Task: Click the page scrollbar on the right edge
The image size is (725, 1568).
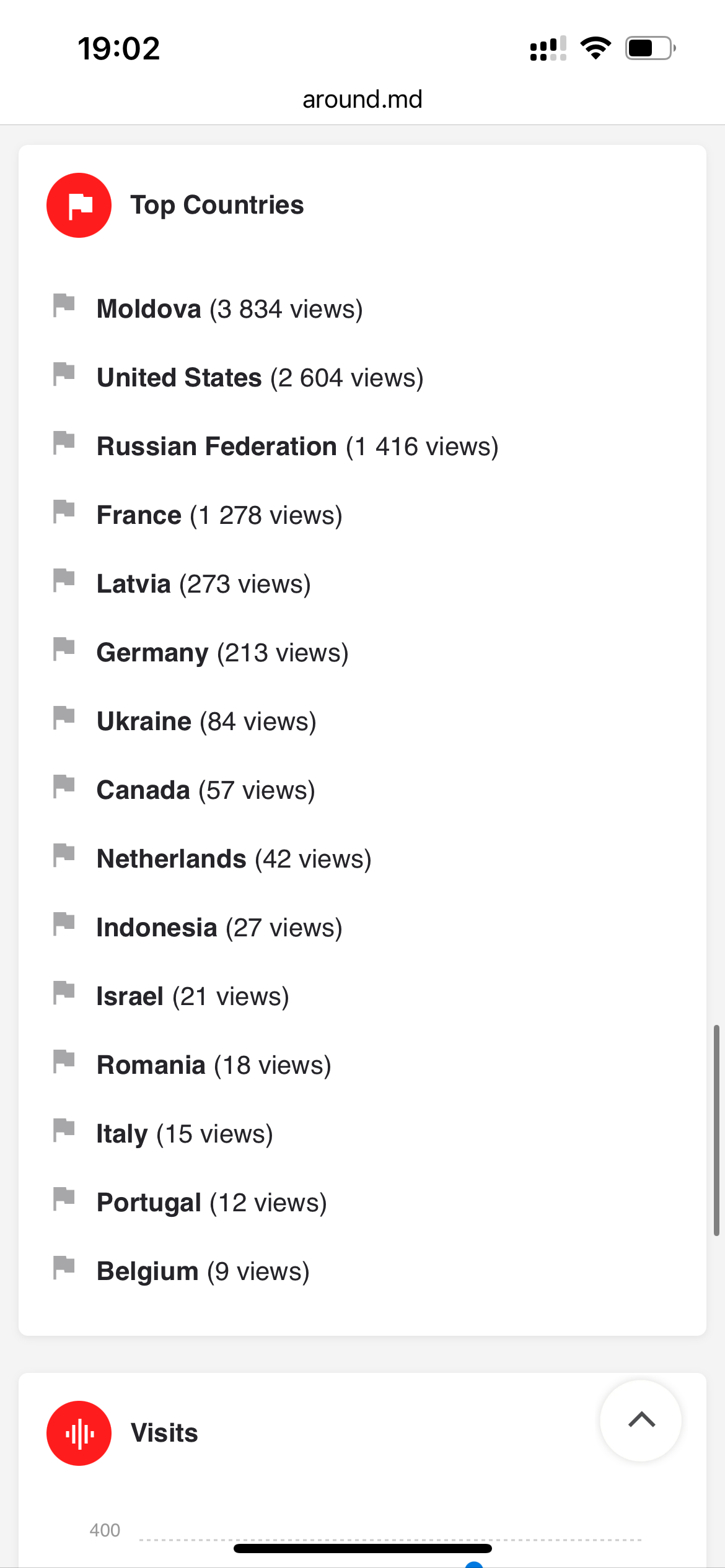Action: point(716,1130)
